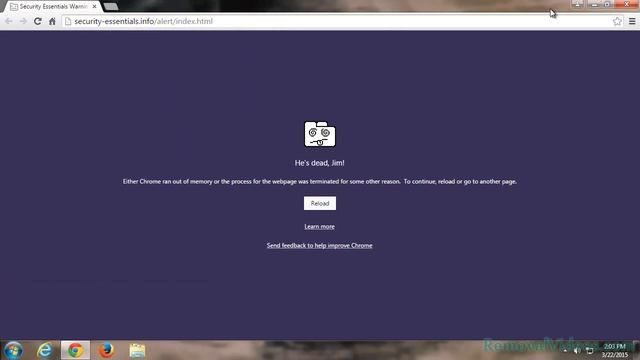640x360 pixels.
Task: Click the volume speaker tray icon
Action: [x=577, y=351]
